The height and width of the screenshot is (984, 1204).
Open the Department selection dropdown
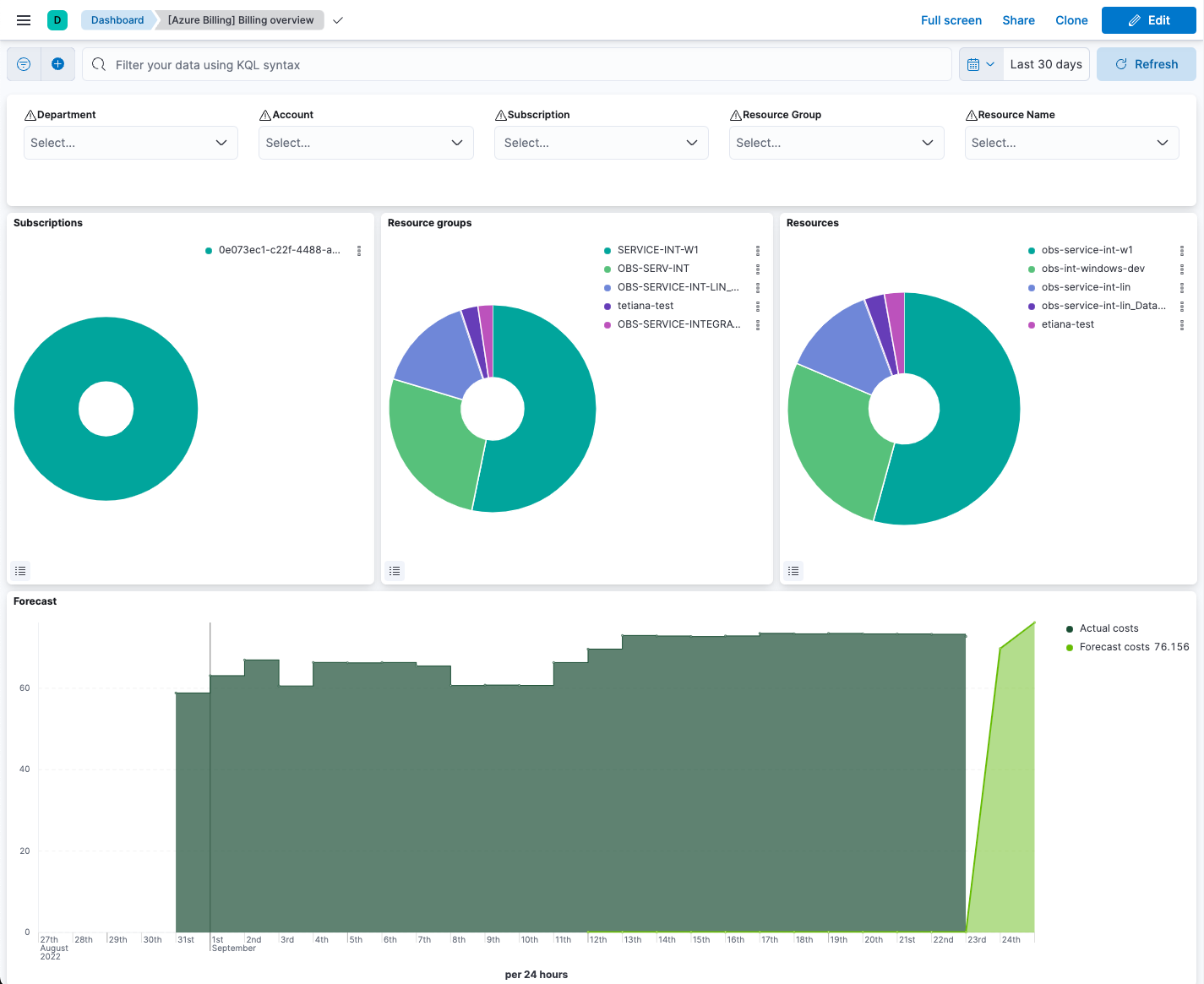(130, 142)
